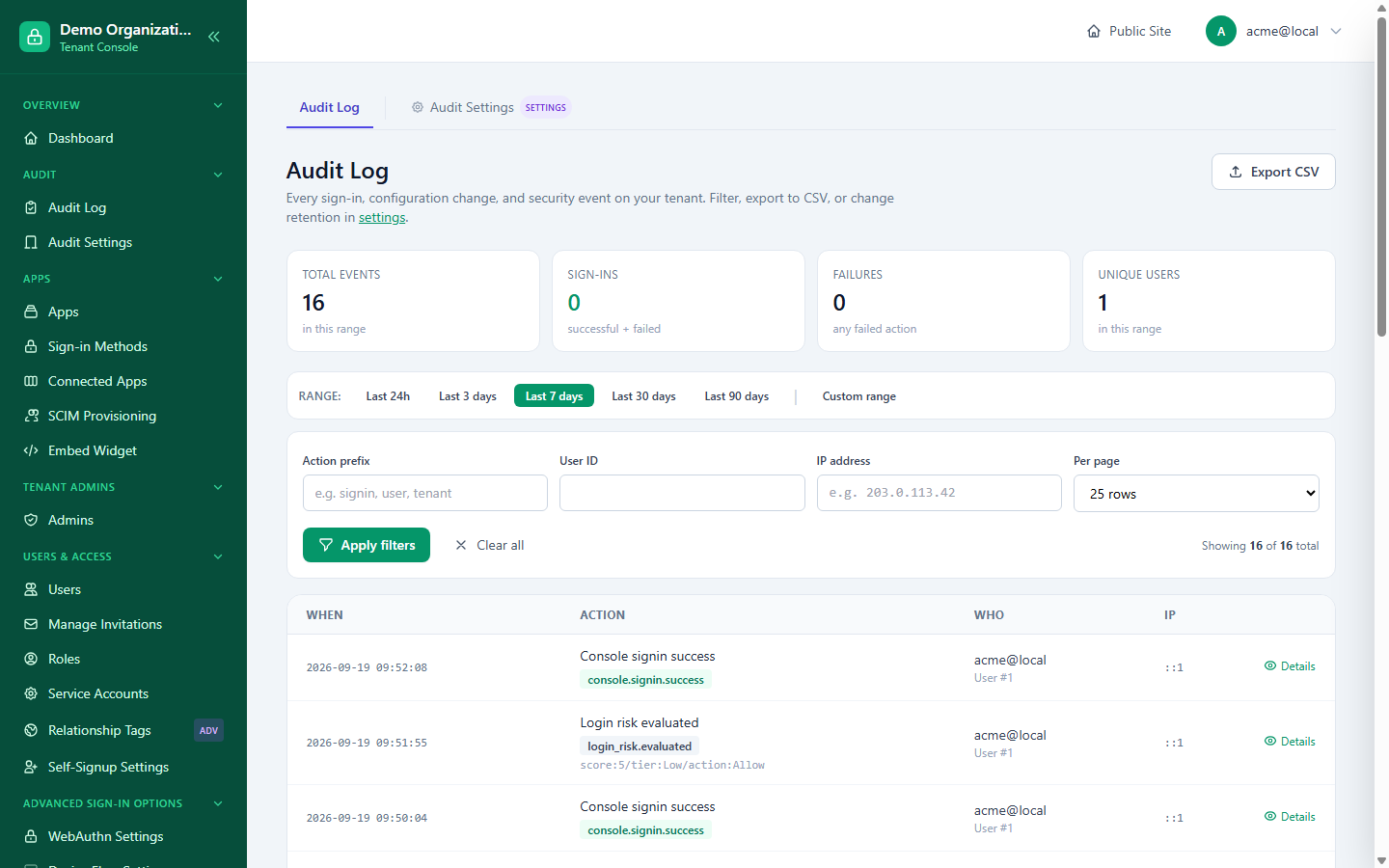Focus the Action prefix input field

[425, 493]
